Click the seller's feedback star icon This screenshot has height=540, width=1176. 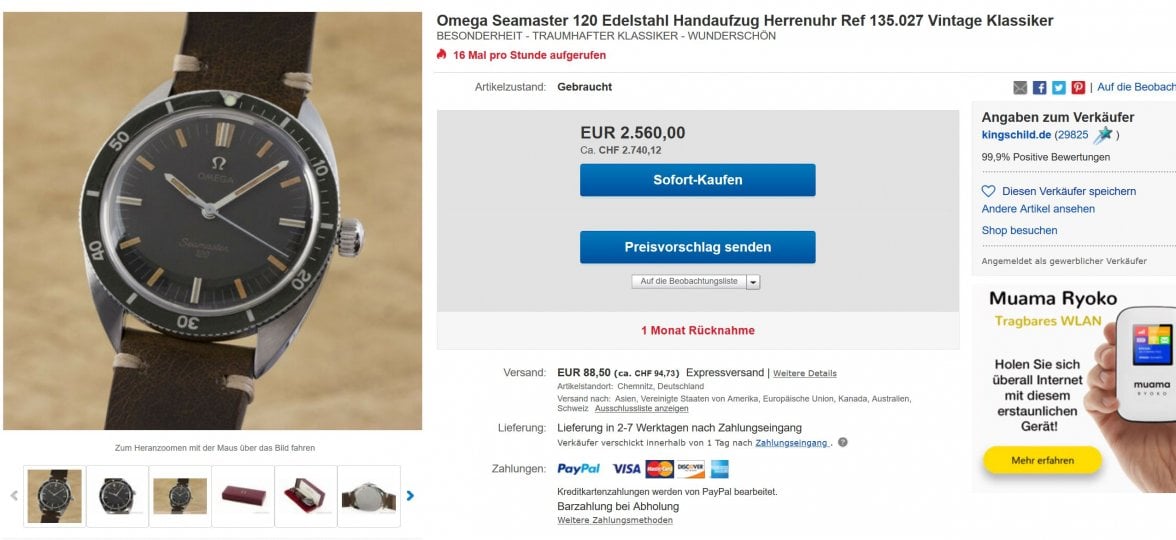point(1103,135)
